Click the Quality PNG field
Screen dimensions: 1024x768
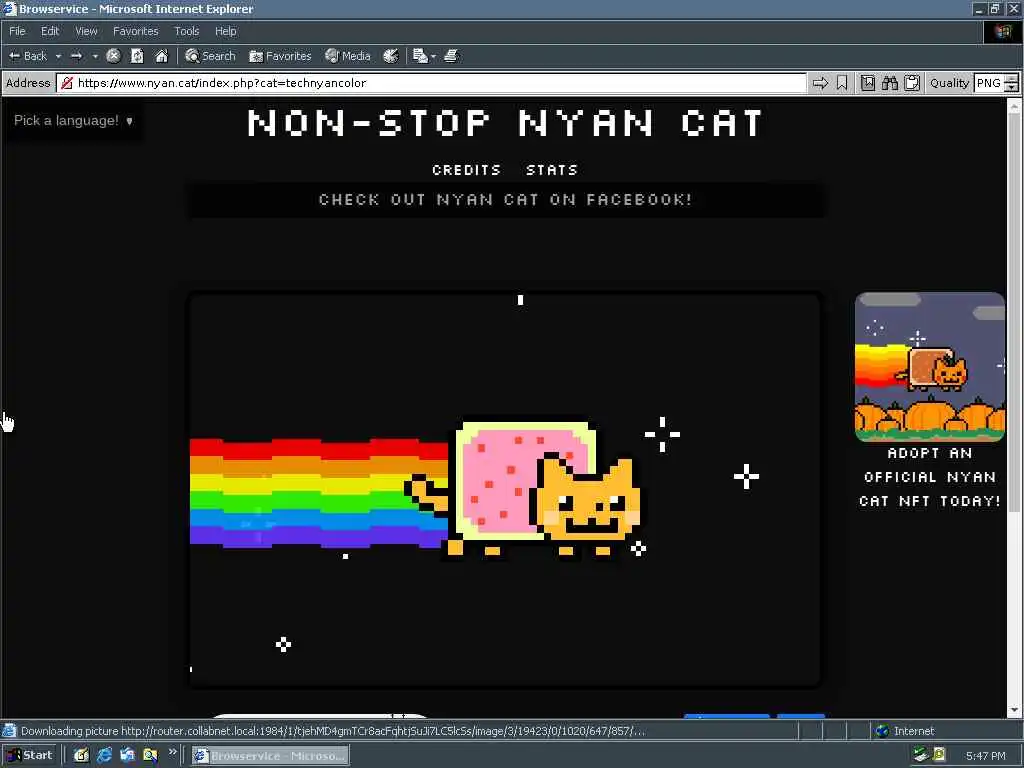click(989, 83)
